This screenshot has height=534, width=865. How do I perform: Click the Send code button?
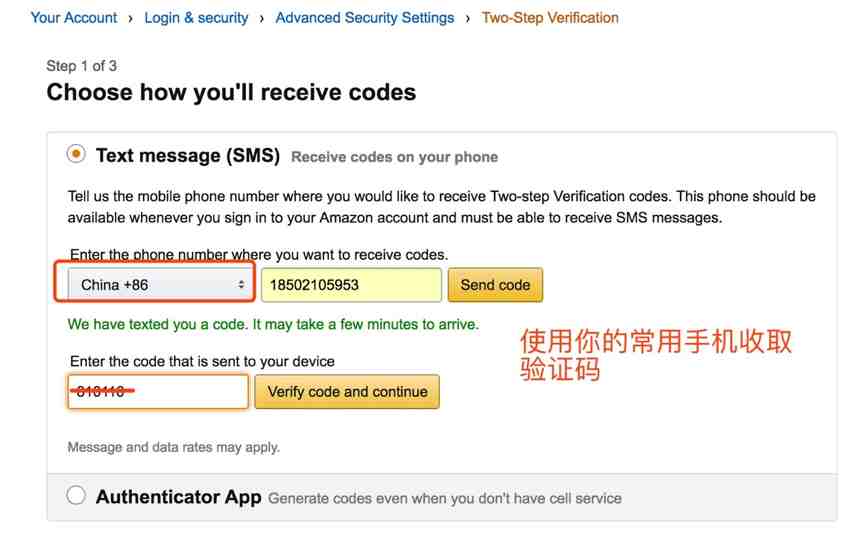[x=495, y=285]
